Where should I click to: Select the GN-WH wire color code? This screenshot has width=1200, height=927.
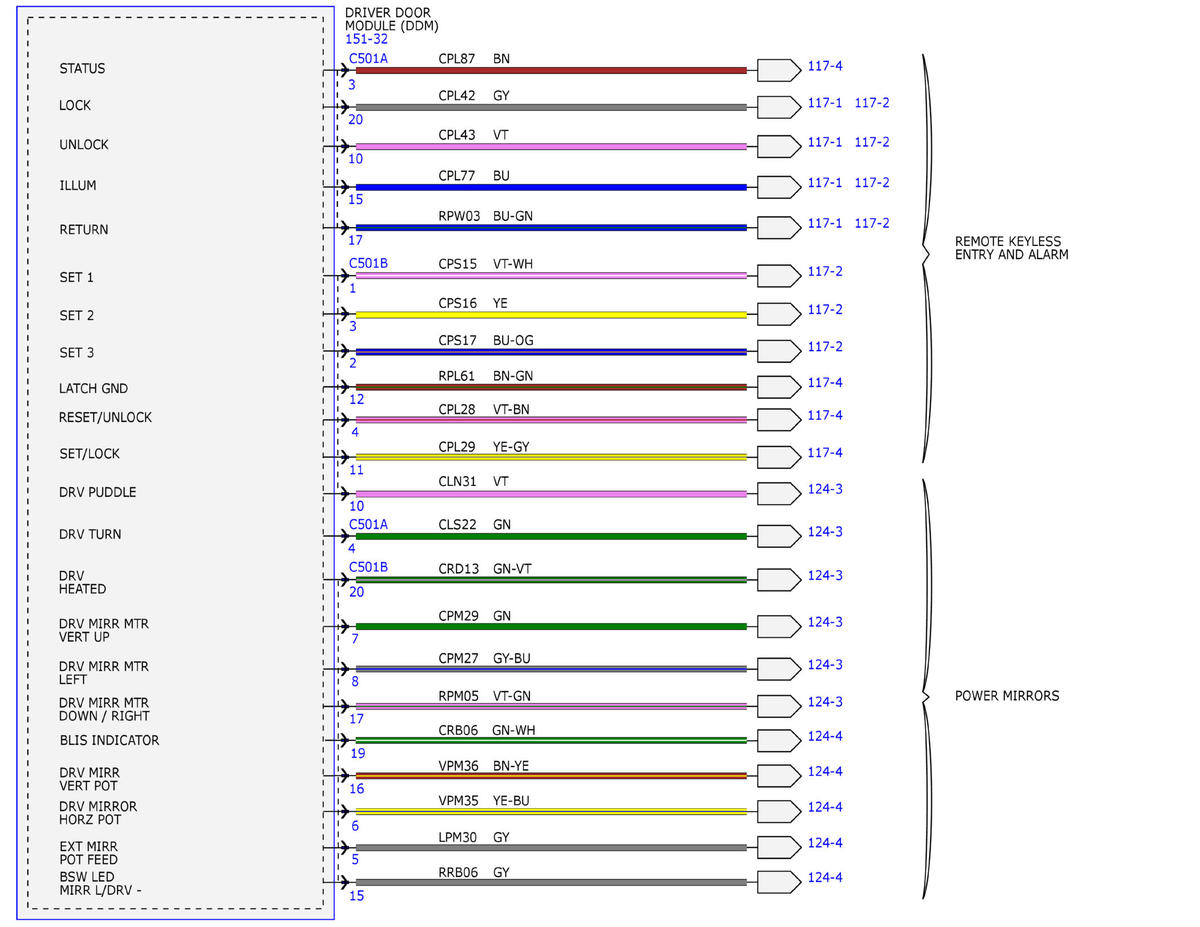514,730
